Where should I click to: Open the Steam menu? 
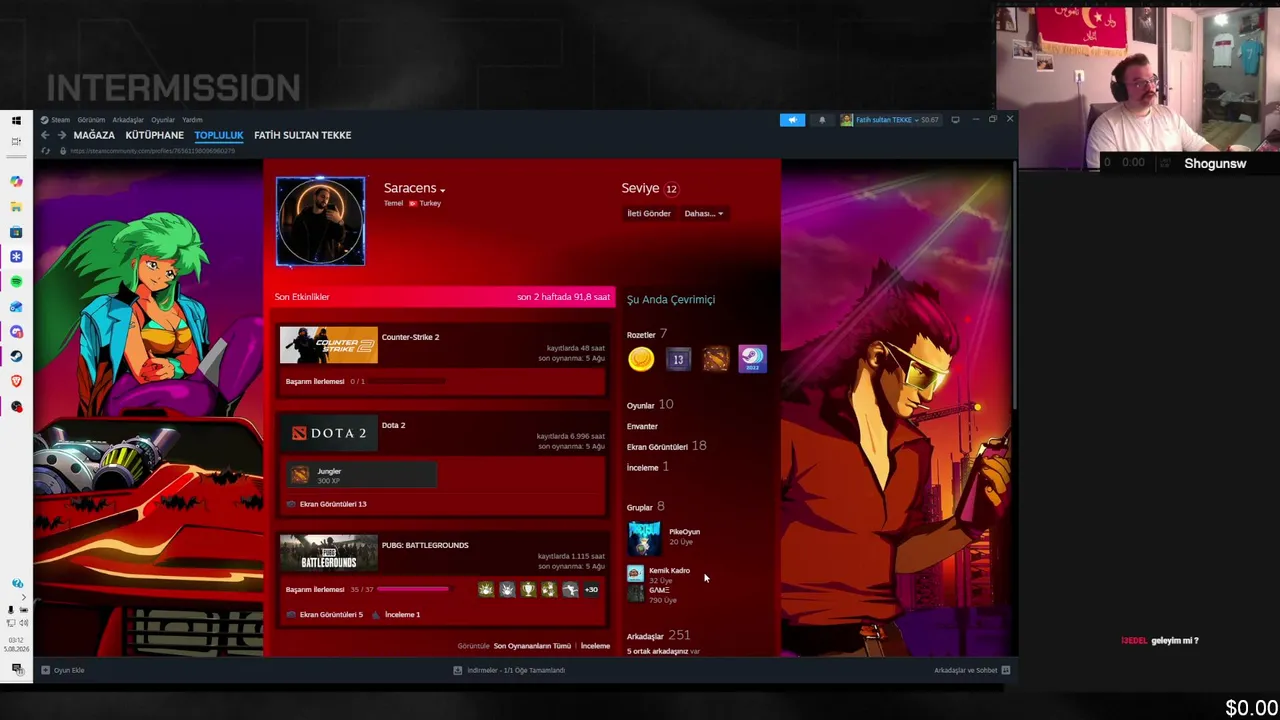60,120
